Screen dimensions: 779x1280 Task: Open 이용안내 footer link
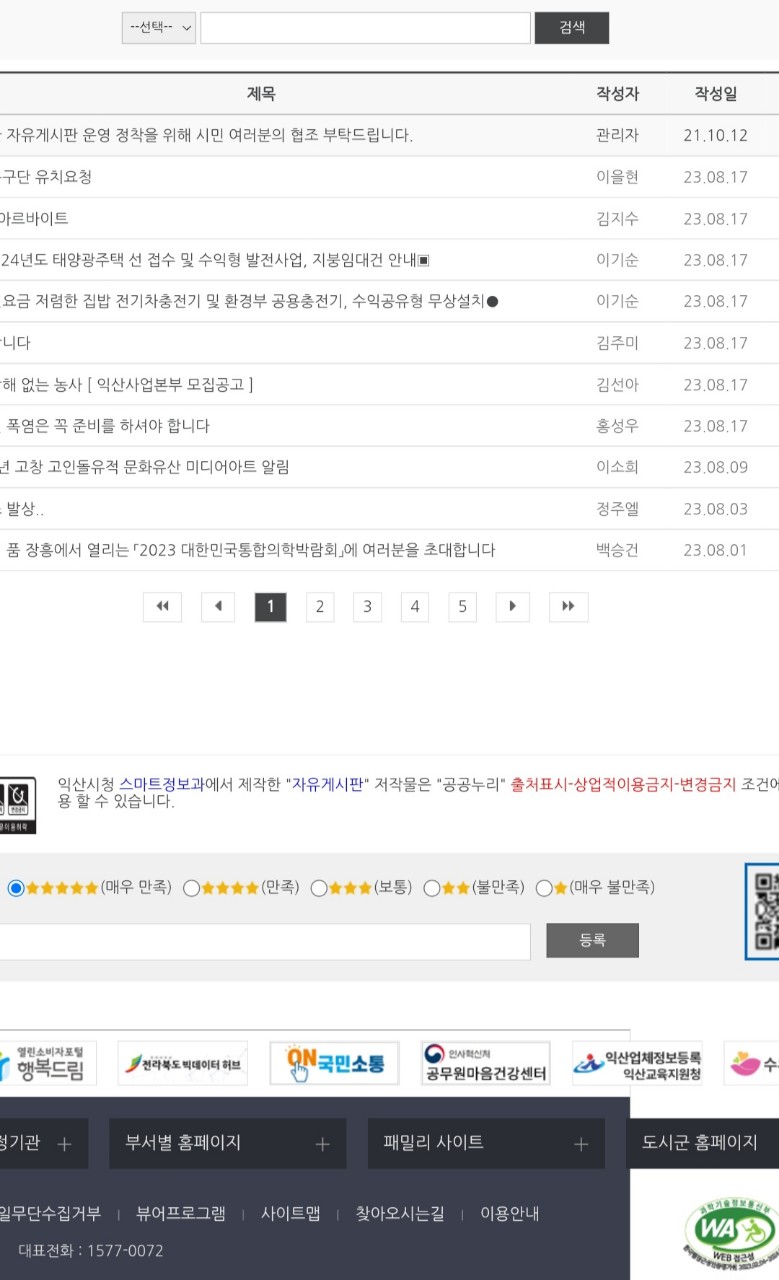(x=510, y=1214)
